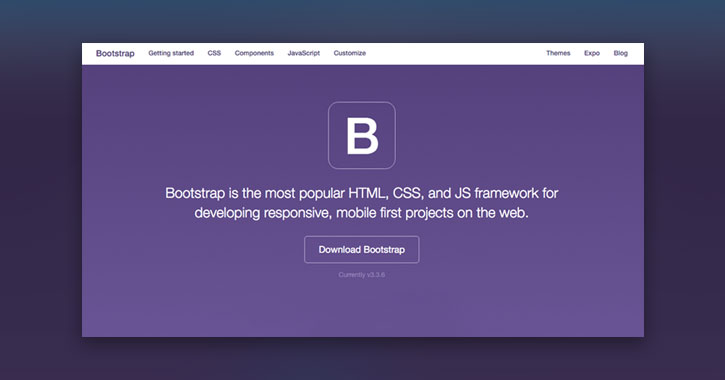Viewport: 725px width, 380px height.
Task: Click the large Bootstrap B logo
Action: (x=362, y=135)
